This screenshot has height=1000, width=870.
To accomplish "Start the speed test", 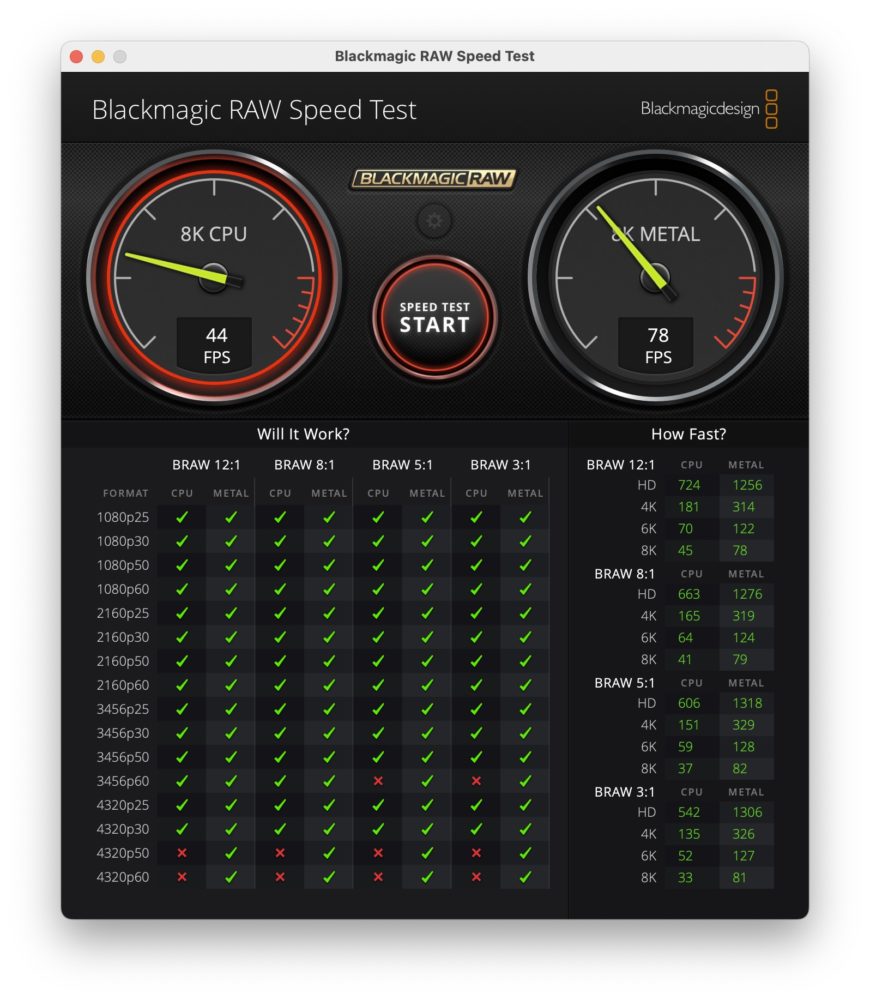I will click(434, 318).
